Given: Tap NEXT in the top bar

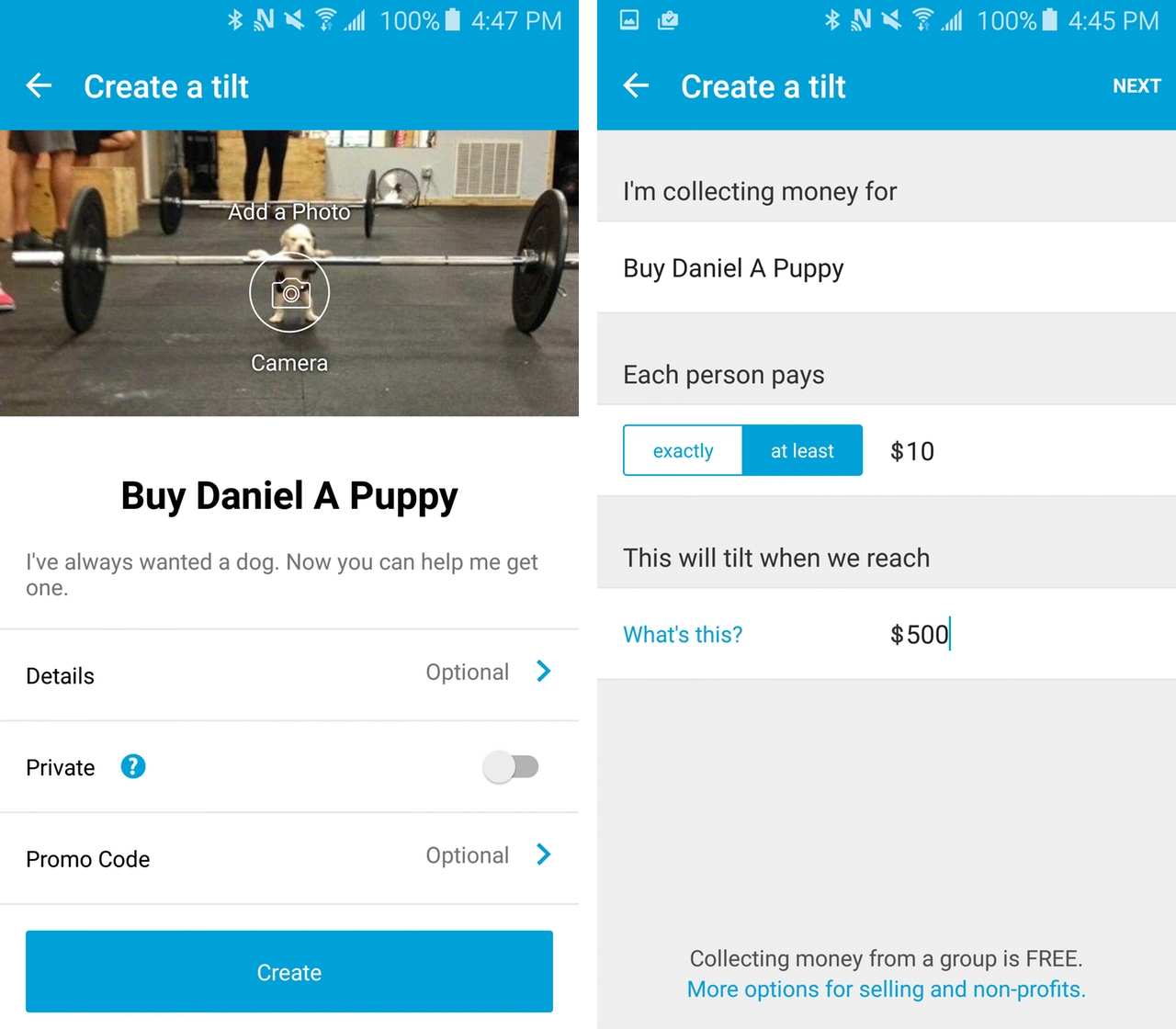Looking at the screenshot, I should click(1136, 86).
